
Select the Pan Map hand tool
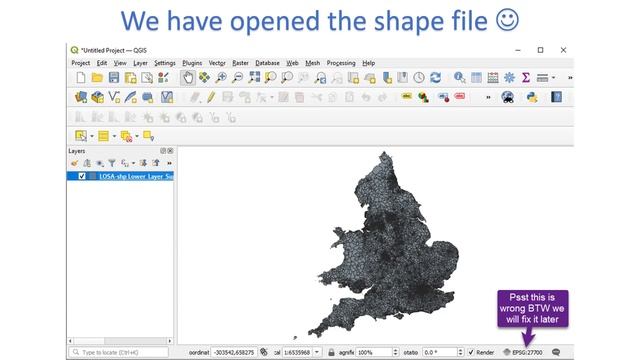[x=188, y=78]
